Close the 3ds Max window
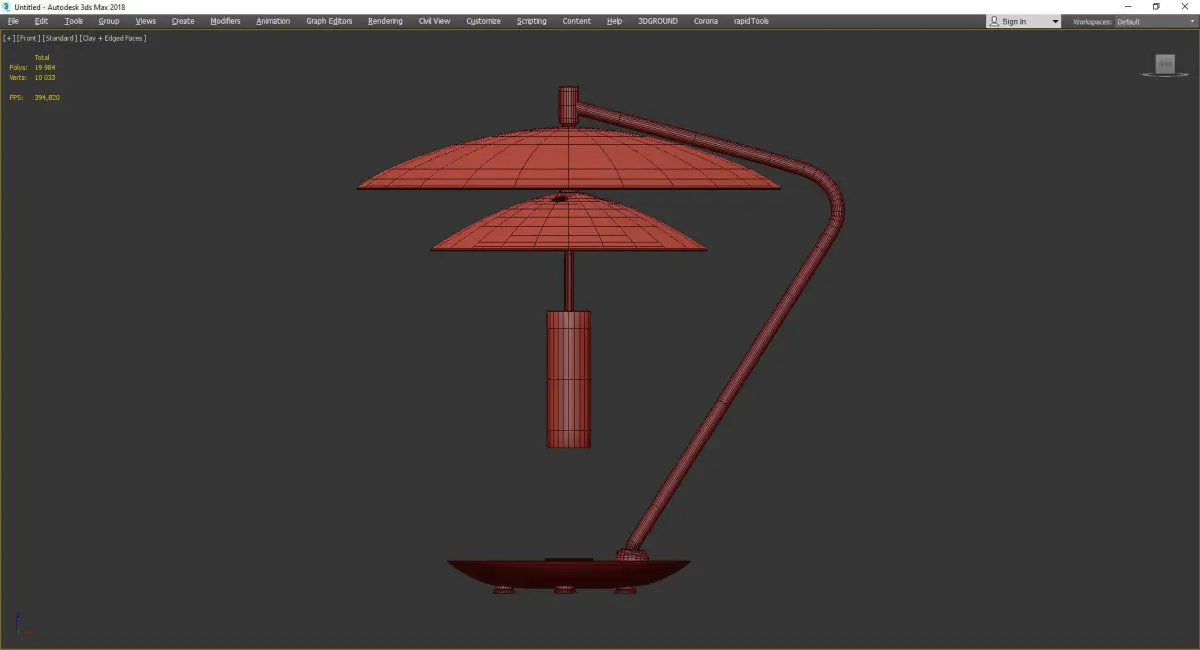The width and height of the screenshot is (1200, 650). coord(1184,6)
